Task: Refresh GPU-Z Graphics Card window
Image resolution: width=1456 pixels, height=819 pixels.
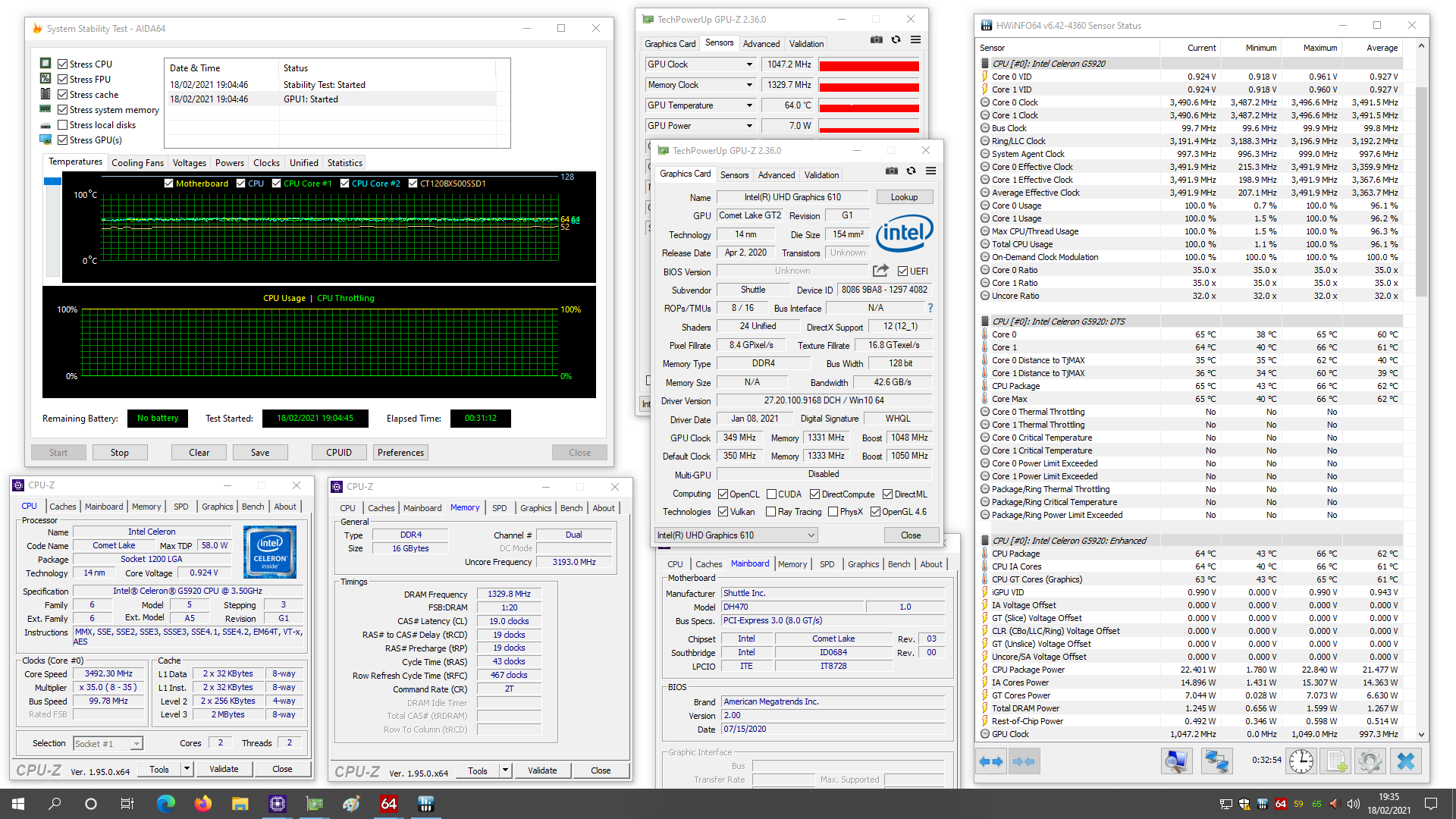Action: pos(911,171)
